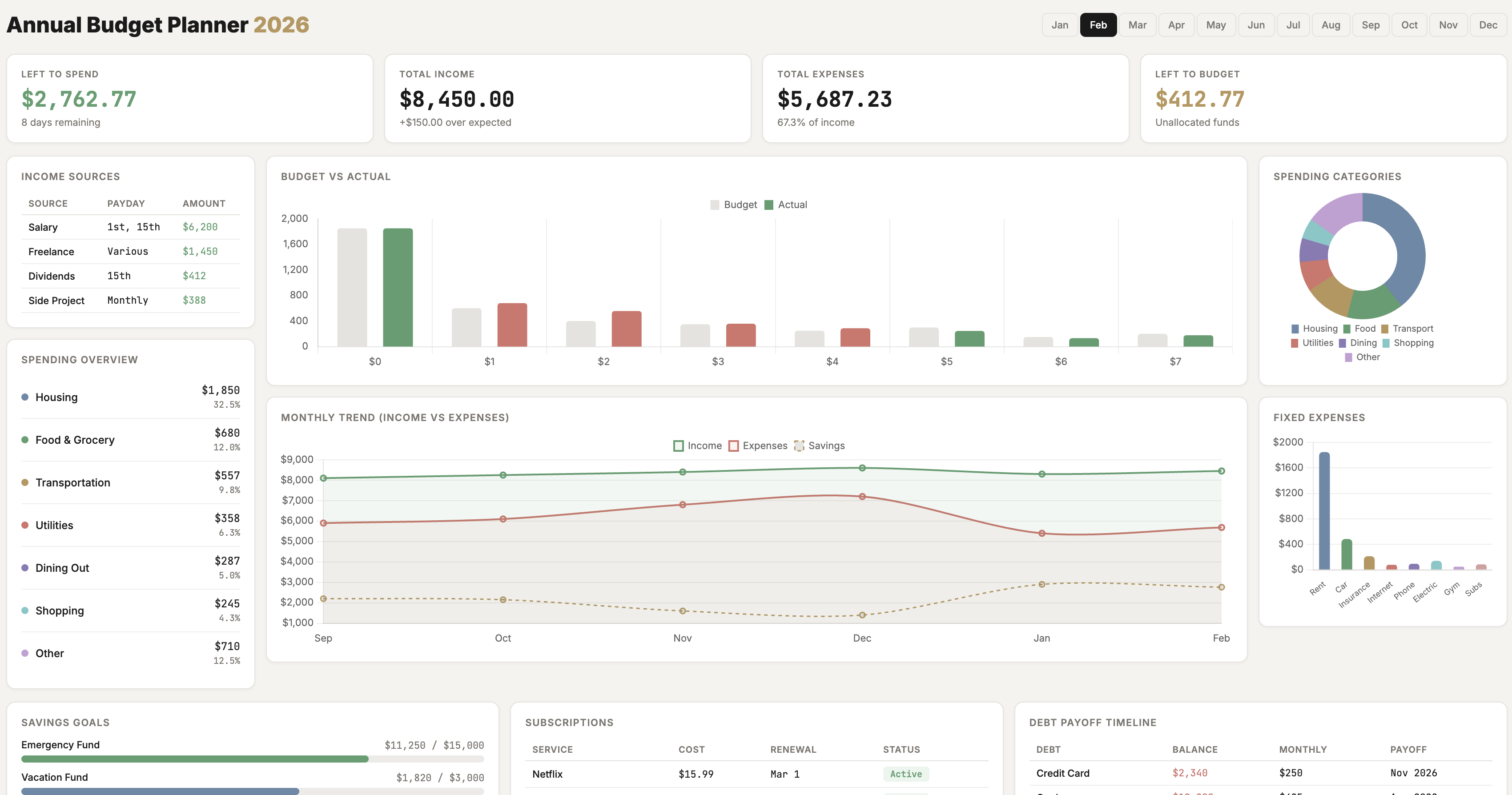1512x795 pixels.
Task: Hide the Actual bars via the legend
Action: tap(768, 205)
